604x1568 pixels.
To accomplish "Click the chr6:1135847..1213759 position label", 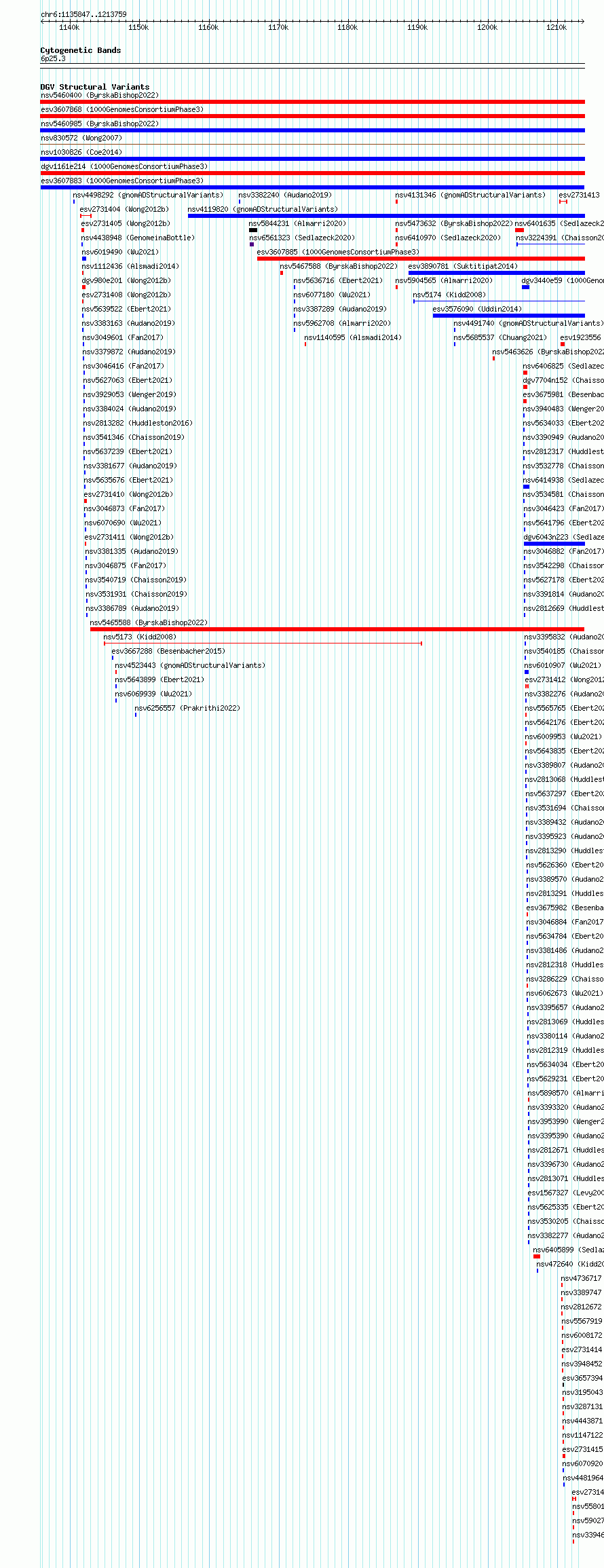I will tap(83, 14).
